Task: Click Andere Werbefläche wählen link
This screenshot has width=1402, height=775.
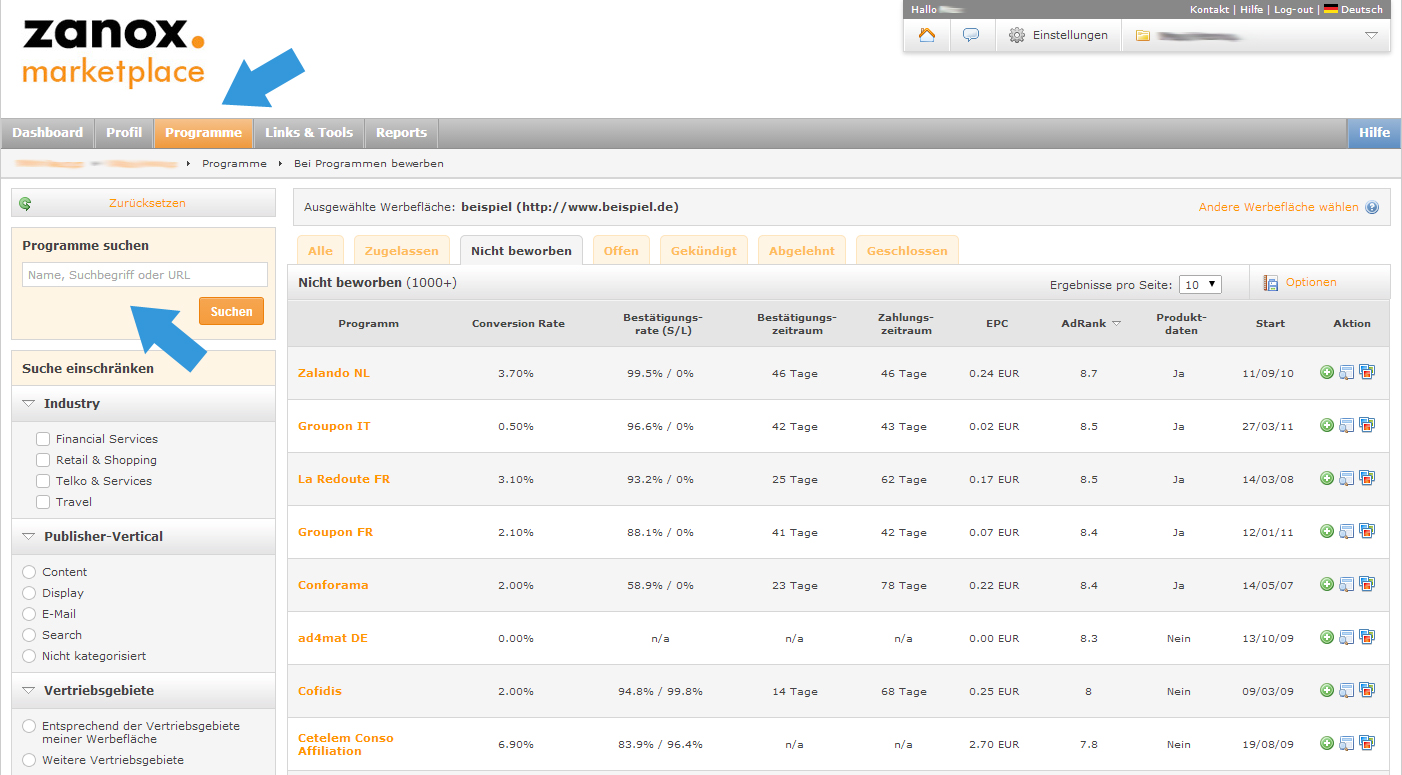Action: coord(1278,207)
